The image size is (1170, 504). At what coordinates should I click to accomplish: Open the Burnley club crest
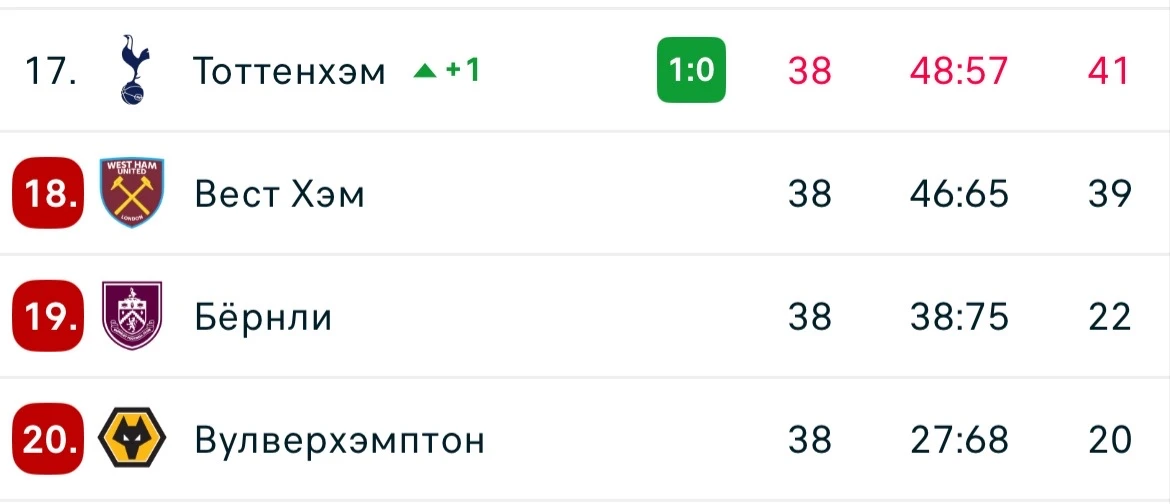click(132, 316)
